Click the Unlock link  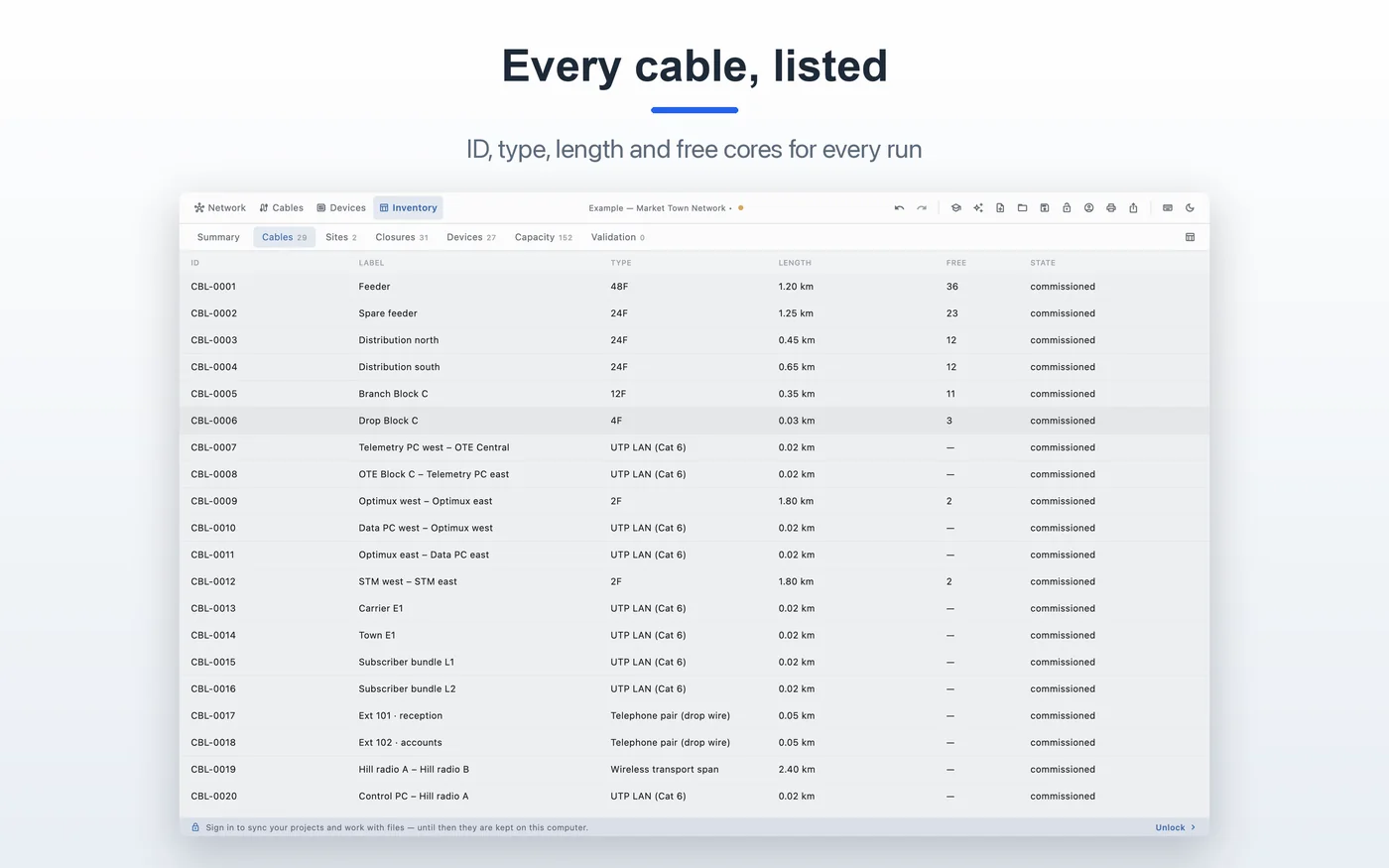pos(1176,827)
